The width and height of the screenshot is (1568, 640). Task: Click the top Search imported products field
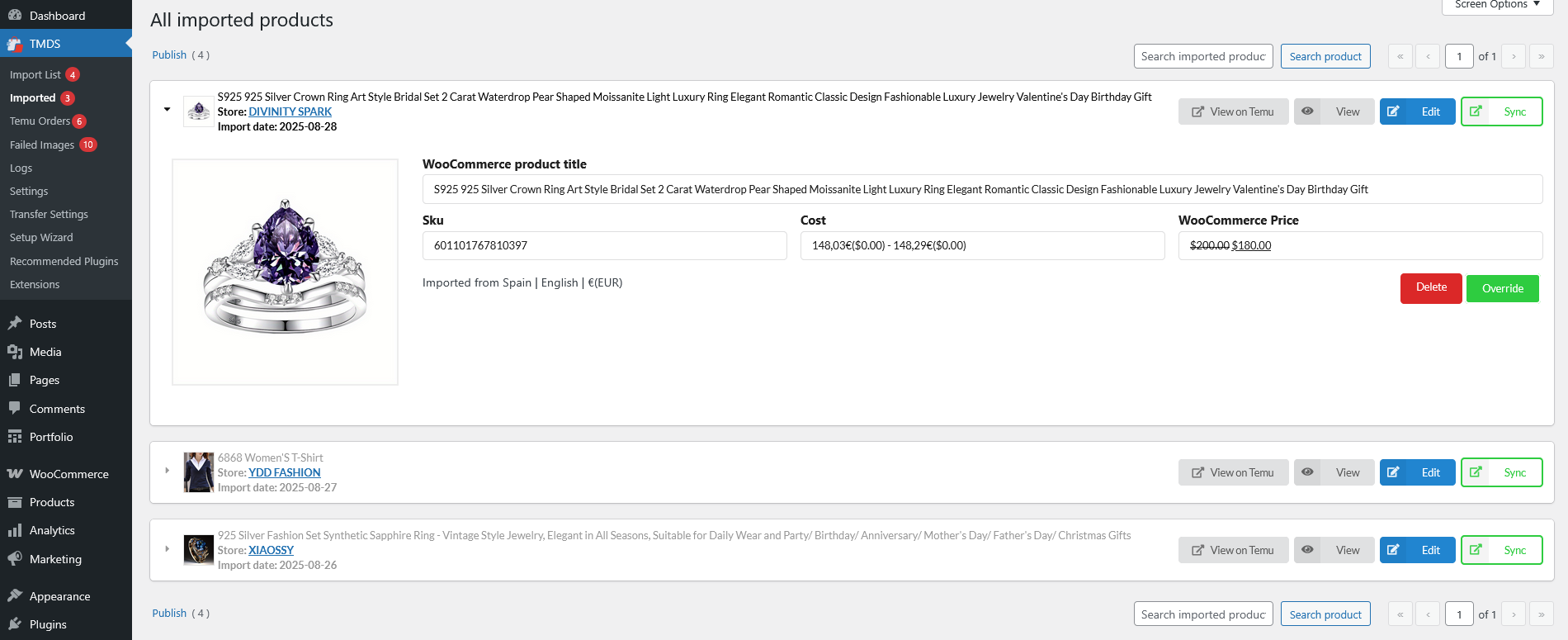click(1203, 56)
